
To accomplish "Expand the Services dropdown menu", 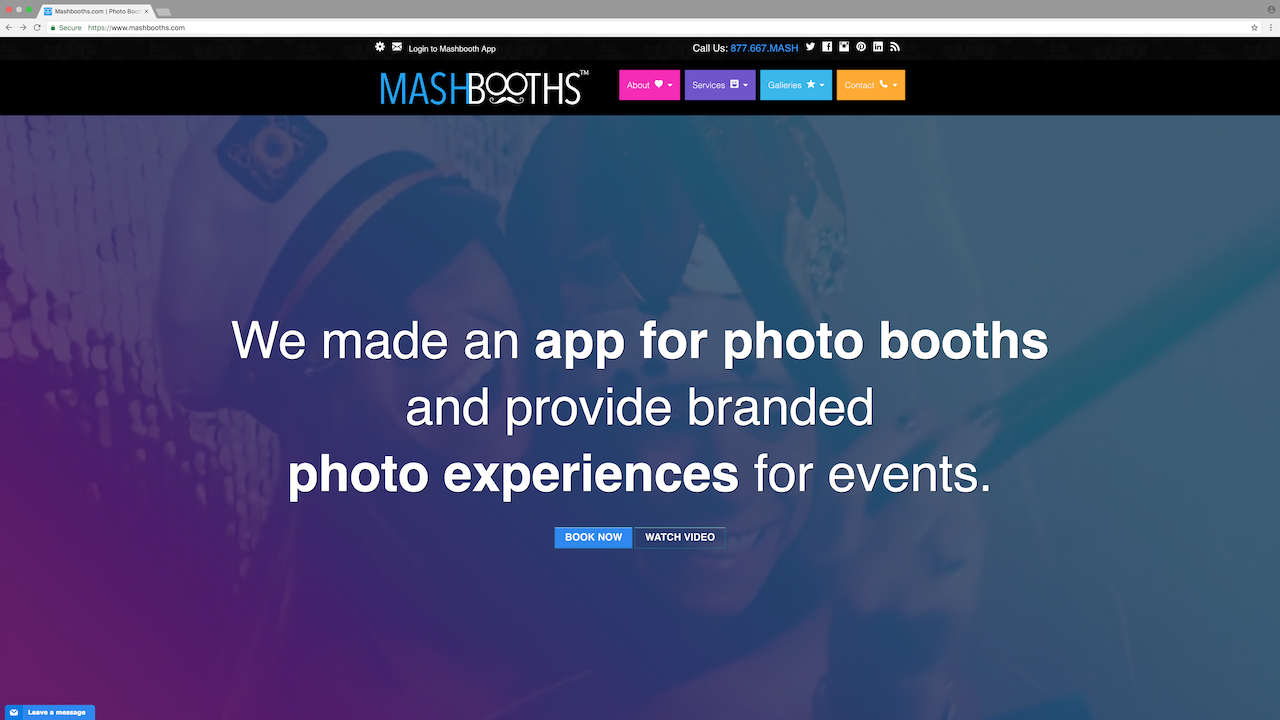I will tap(720, 85).
